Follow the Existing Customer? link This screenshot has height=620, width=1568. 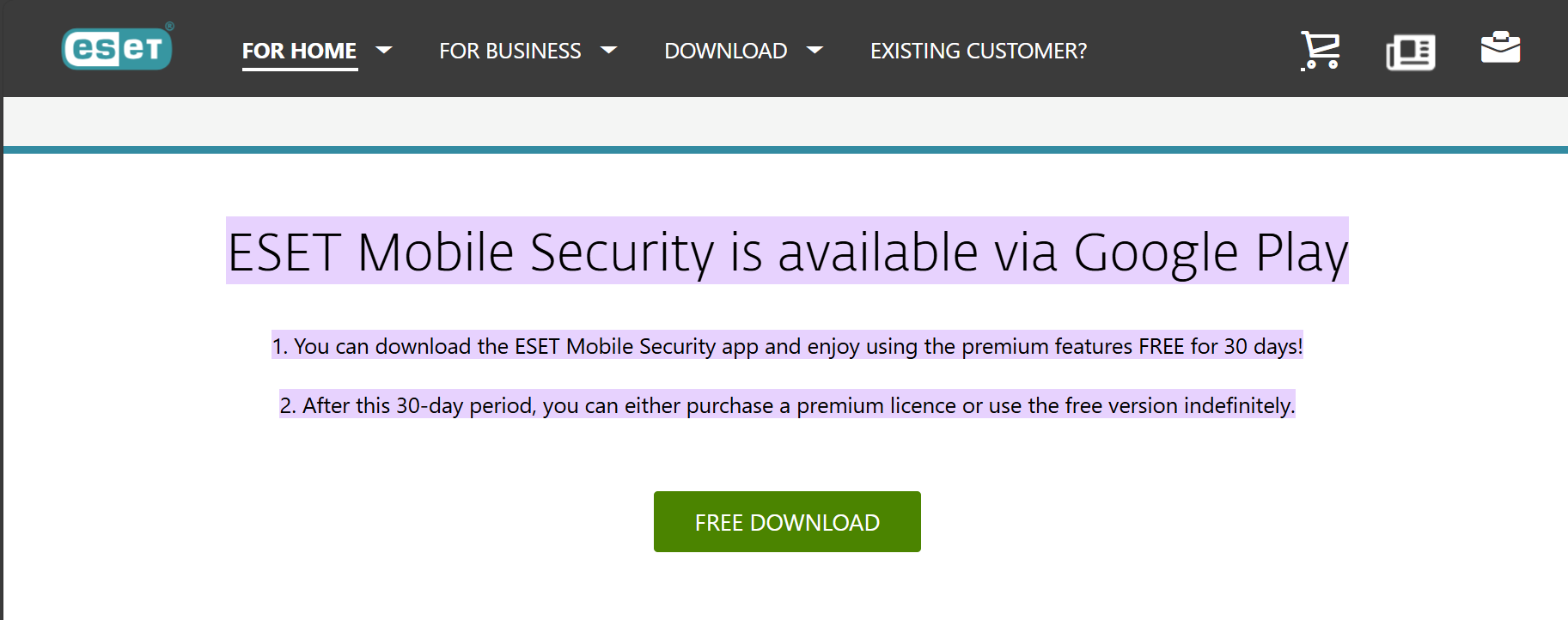tap(978, 51)
